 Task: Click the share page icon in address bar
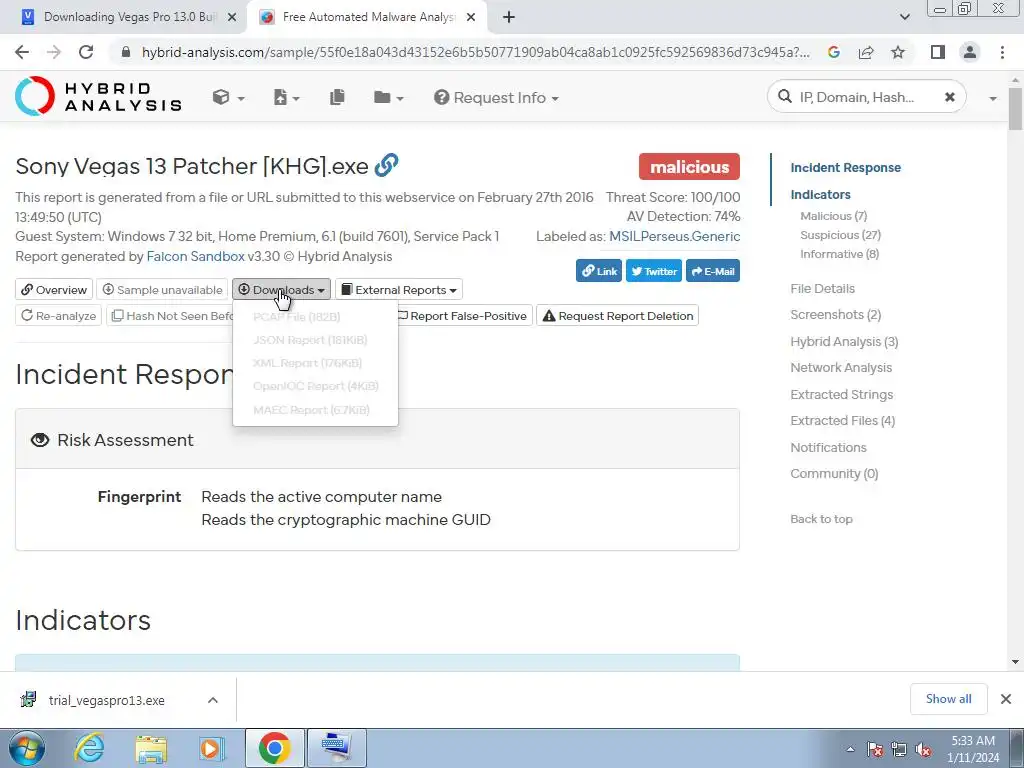point(866,52)
